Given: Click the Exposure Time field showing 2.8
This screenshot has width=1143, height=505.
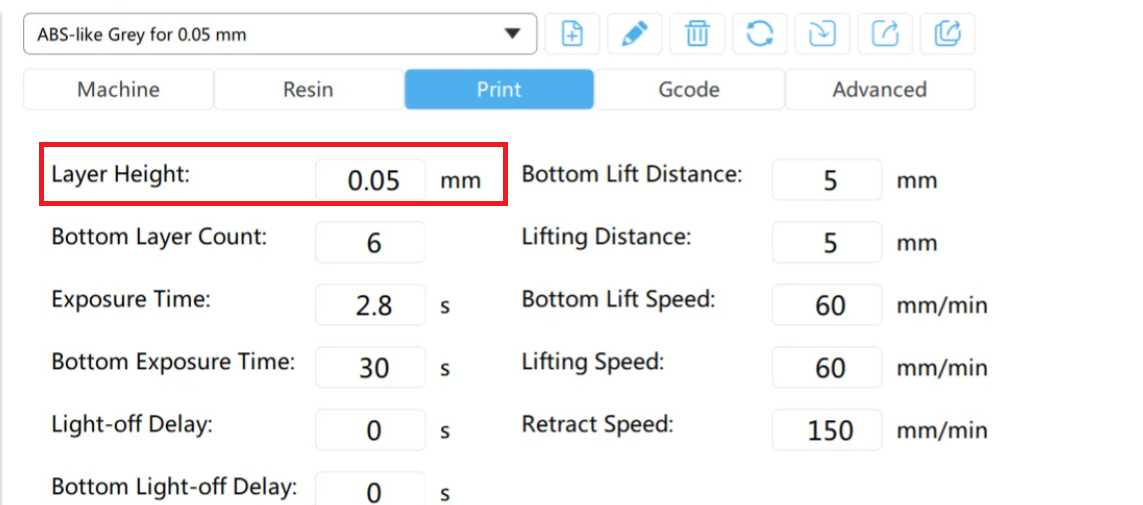Looking at the screenshot, I should coord(370,305).
